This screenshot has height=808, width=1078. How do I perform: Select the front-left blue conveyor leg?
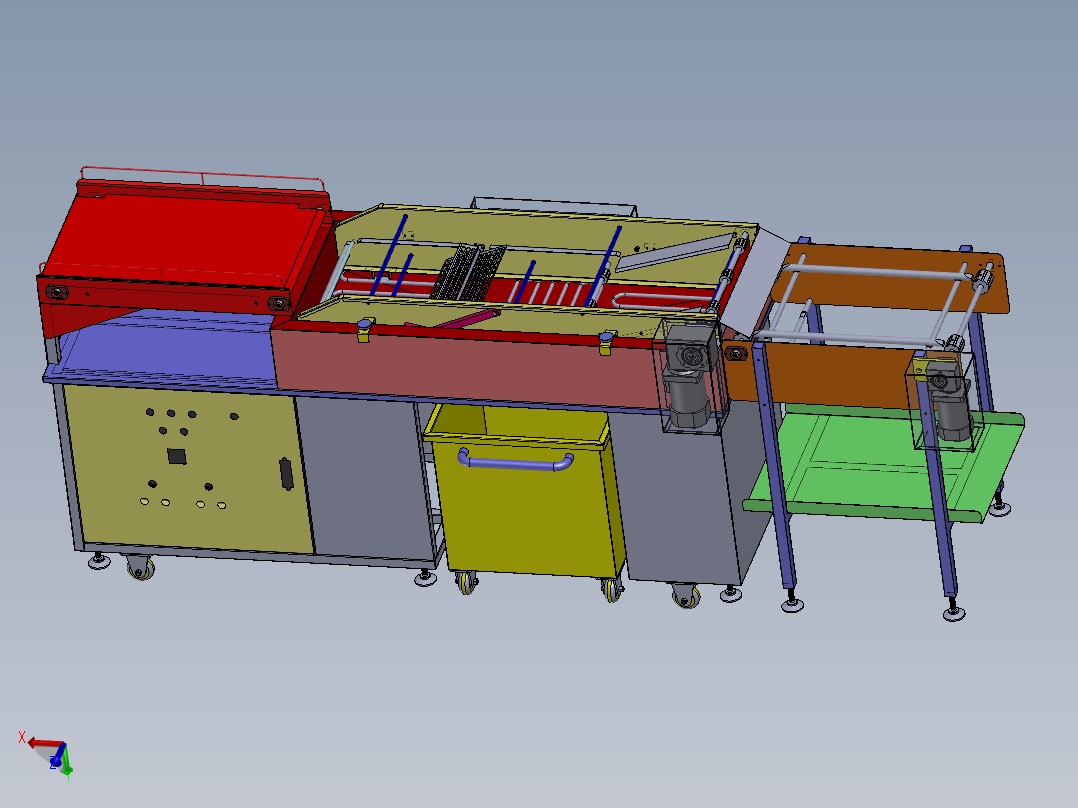pos(774,464)
